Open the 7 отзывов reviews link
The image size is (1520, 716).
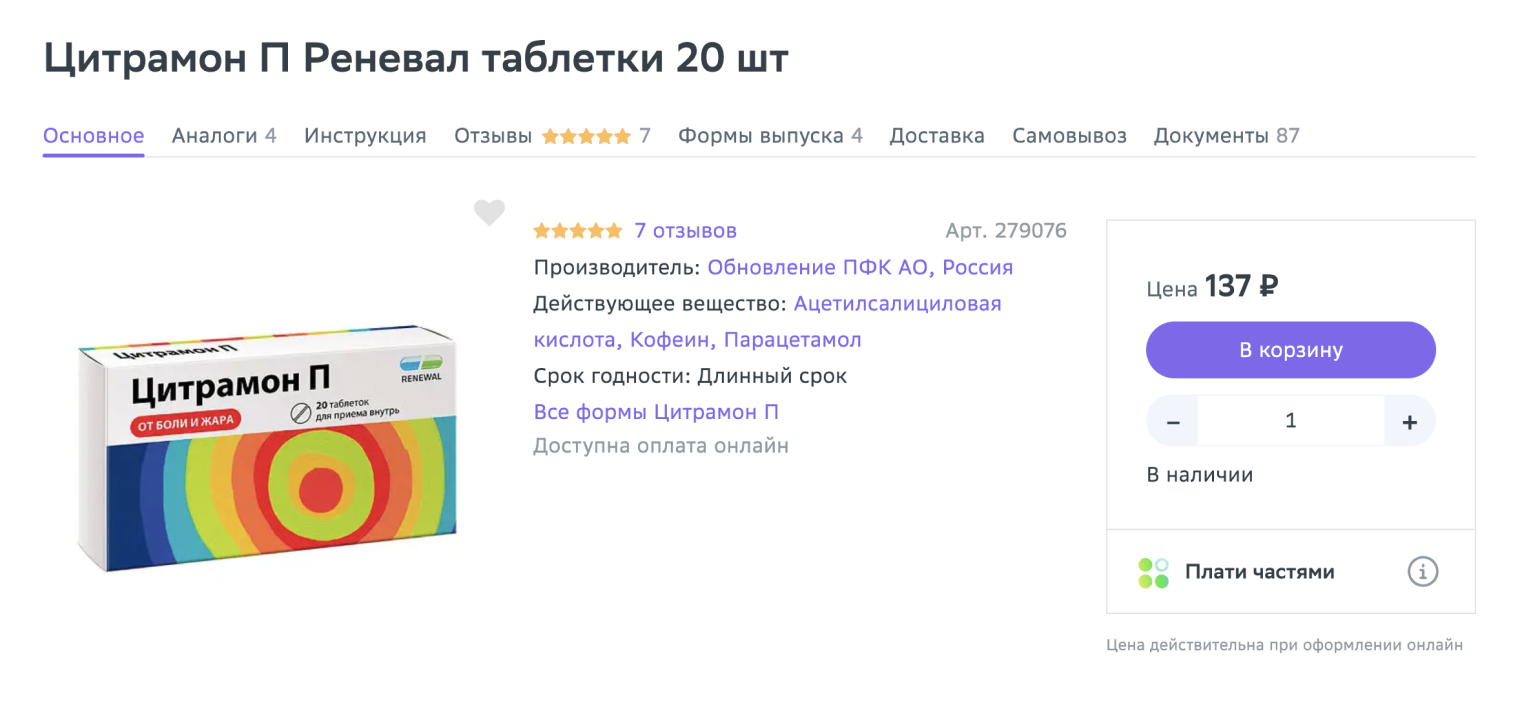685,231
